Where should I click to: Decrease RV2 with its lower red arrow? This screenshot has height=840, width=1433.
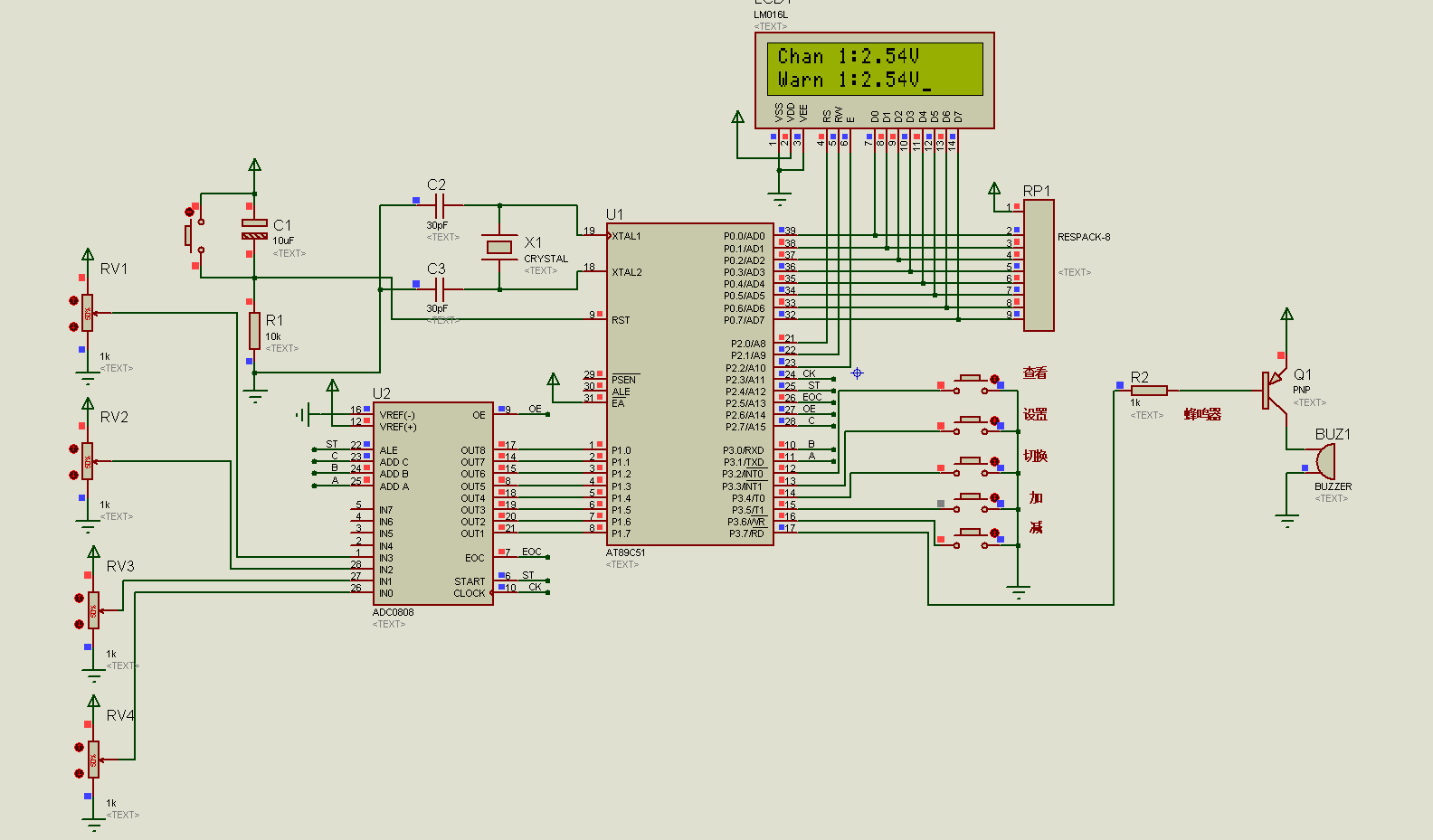tap(74, 475)
